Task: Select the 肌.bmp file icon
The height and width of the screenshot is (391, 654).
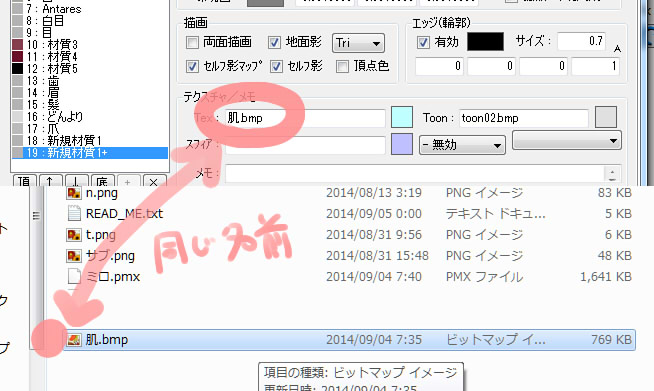Action: coord(74,340)
